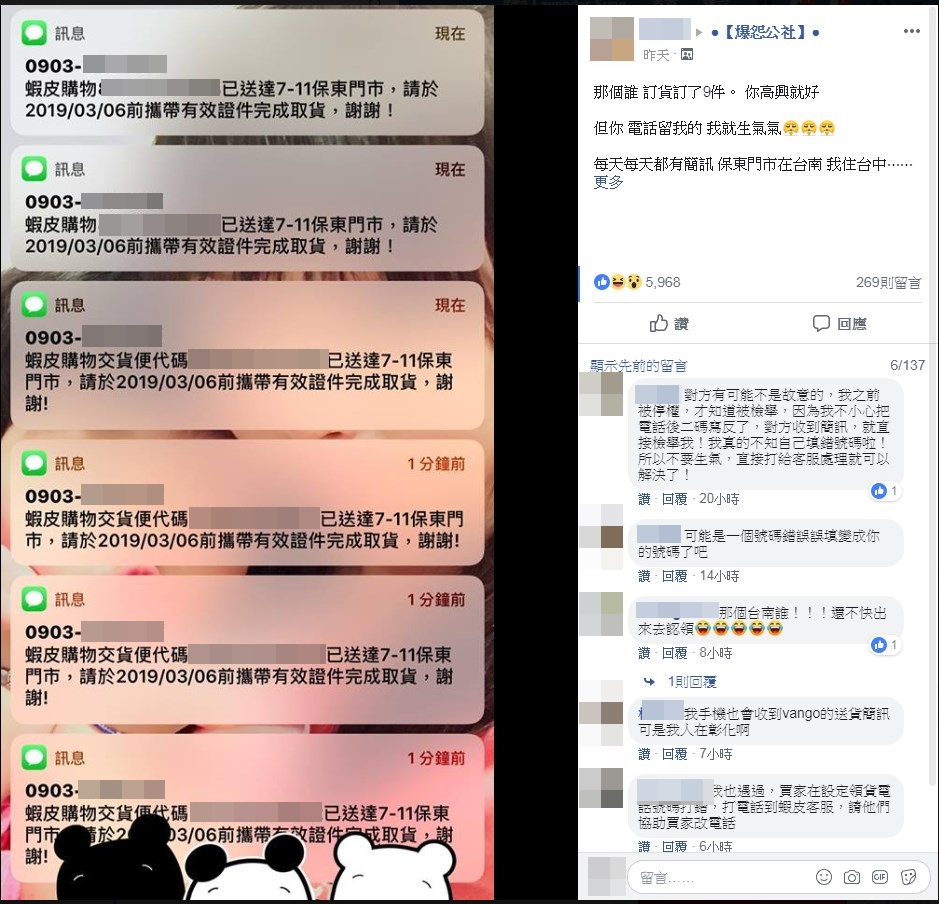Like the 20小時 comment
The image size is (939, 904).
(644, 499)
